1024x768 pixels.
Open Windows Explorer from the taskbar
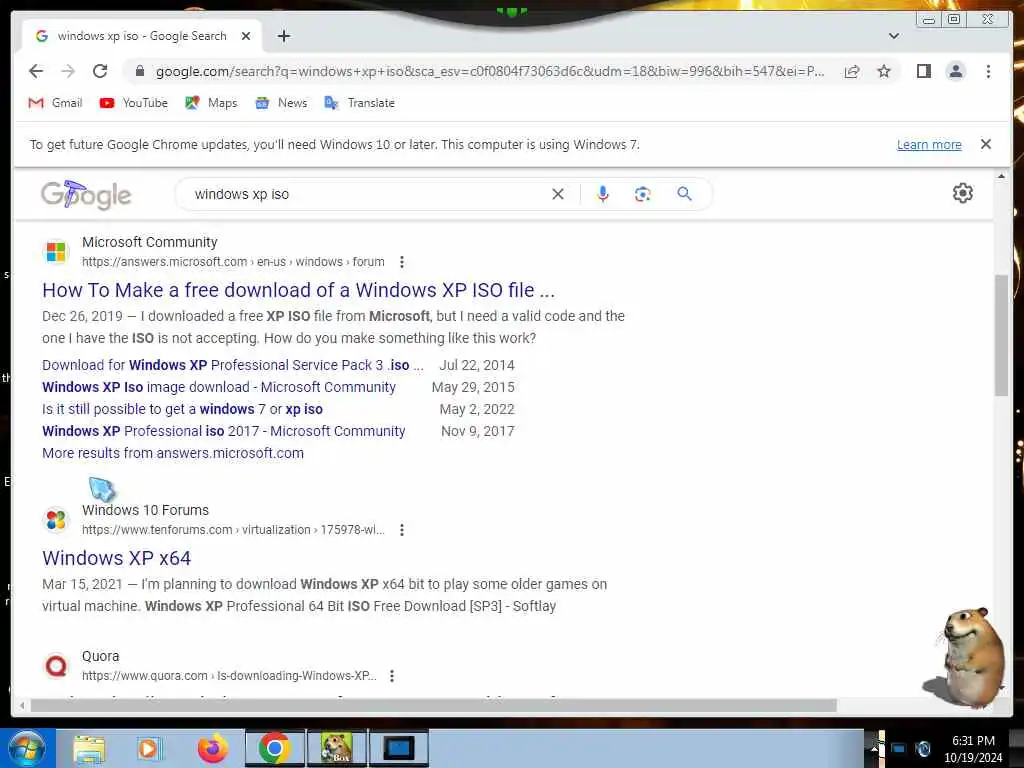(x=89, y=748)
